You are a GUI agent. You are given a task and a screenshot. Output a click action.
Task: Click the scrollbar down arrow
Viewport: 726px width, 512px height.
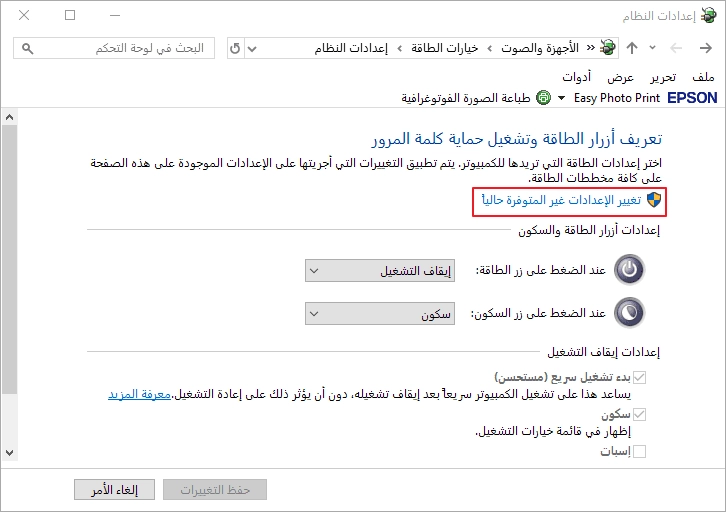9,453
